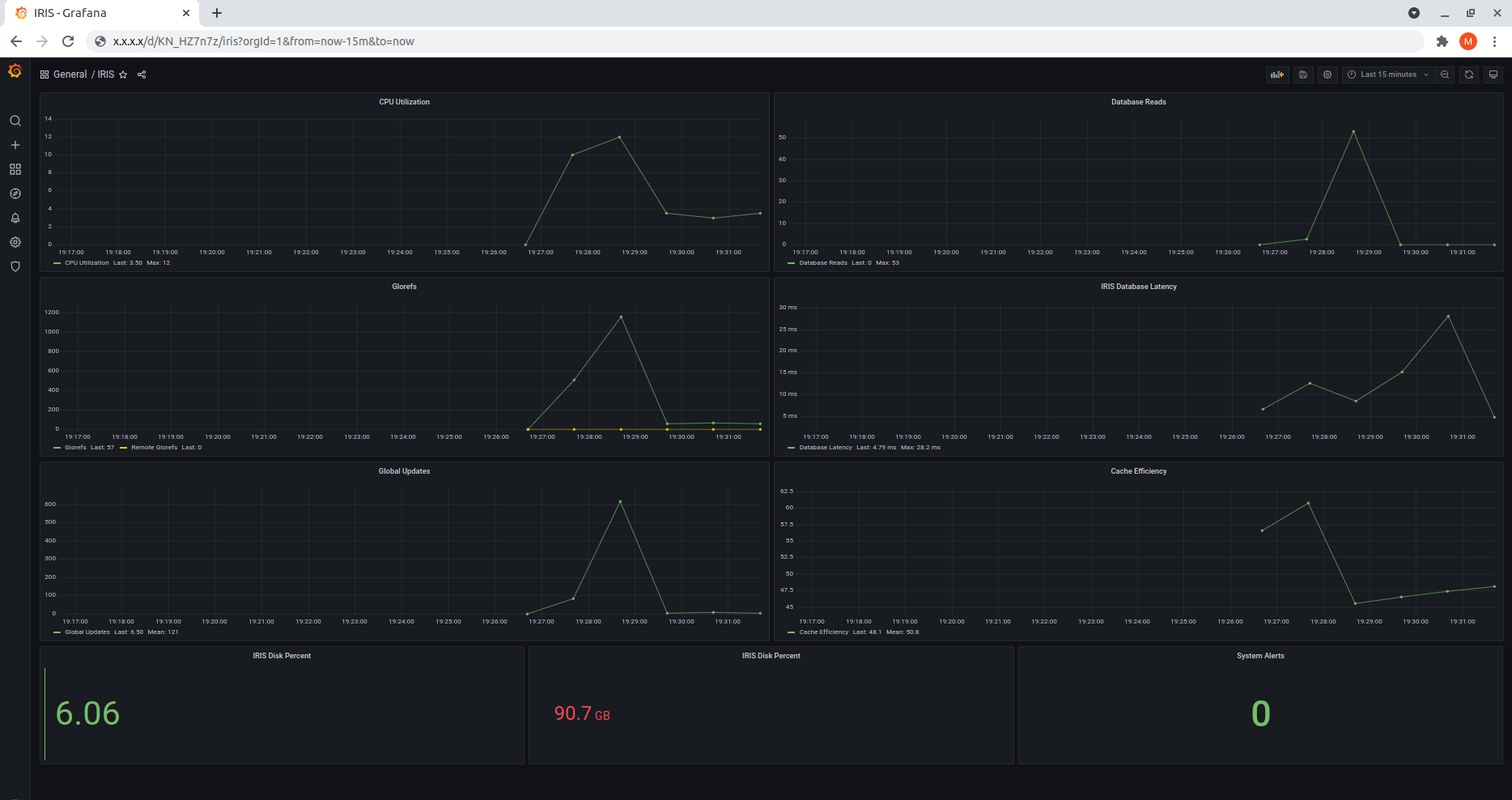The image size is (1512, 800).
Task: Open Server Admin shield icon
Action: coord(15,266)
